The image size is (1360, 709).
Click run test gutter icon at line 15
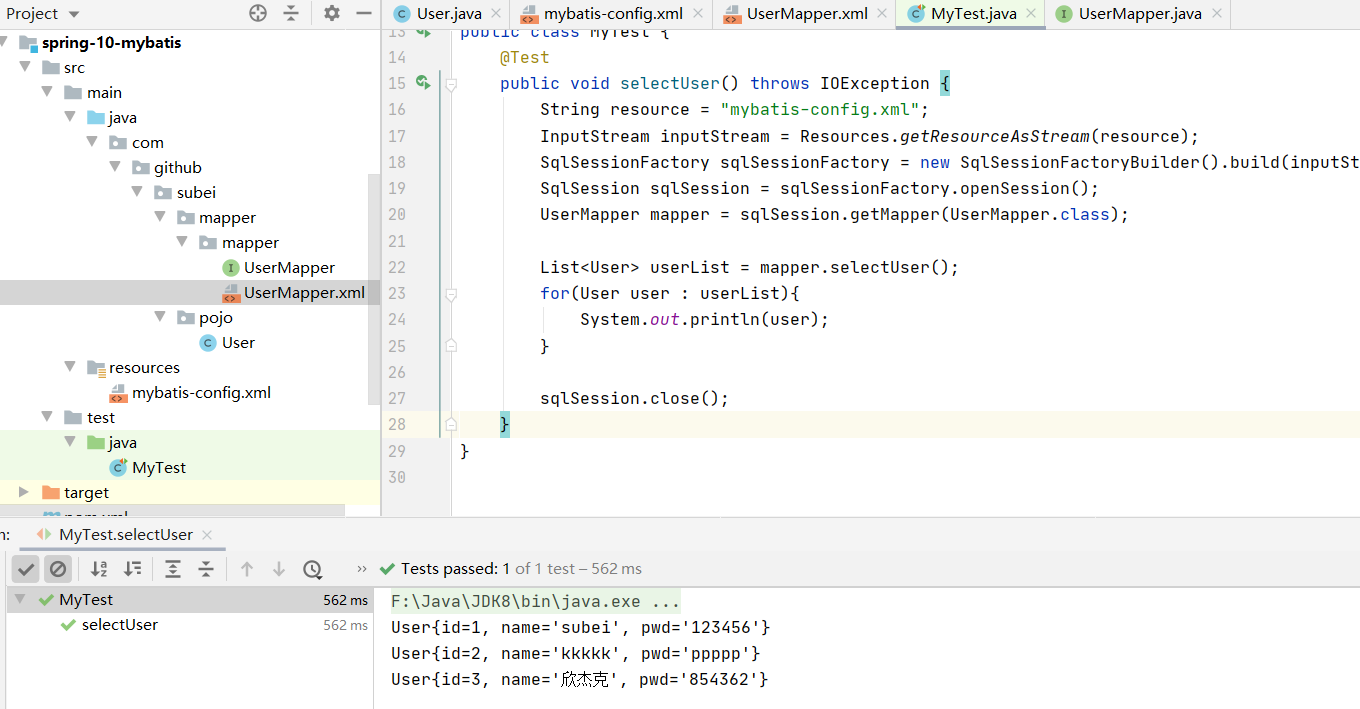pyautogui.click(x=423, y=83)
